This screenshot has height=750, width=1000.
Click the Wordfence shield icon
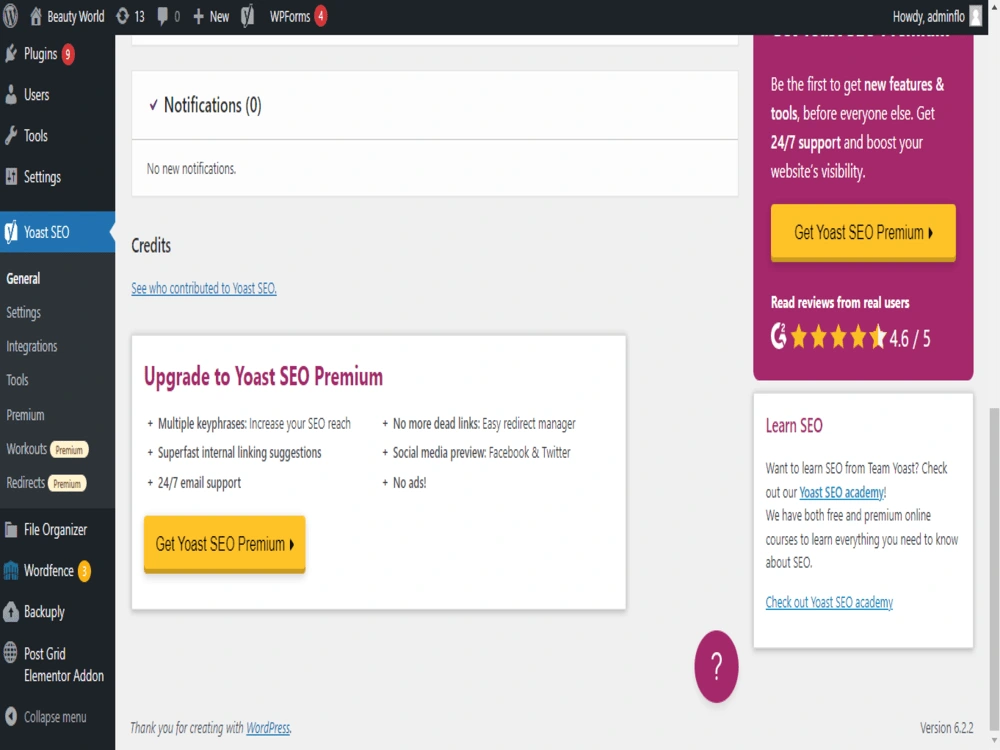[11, 570]
